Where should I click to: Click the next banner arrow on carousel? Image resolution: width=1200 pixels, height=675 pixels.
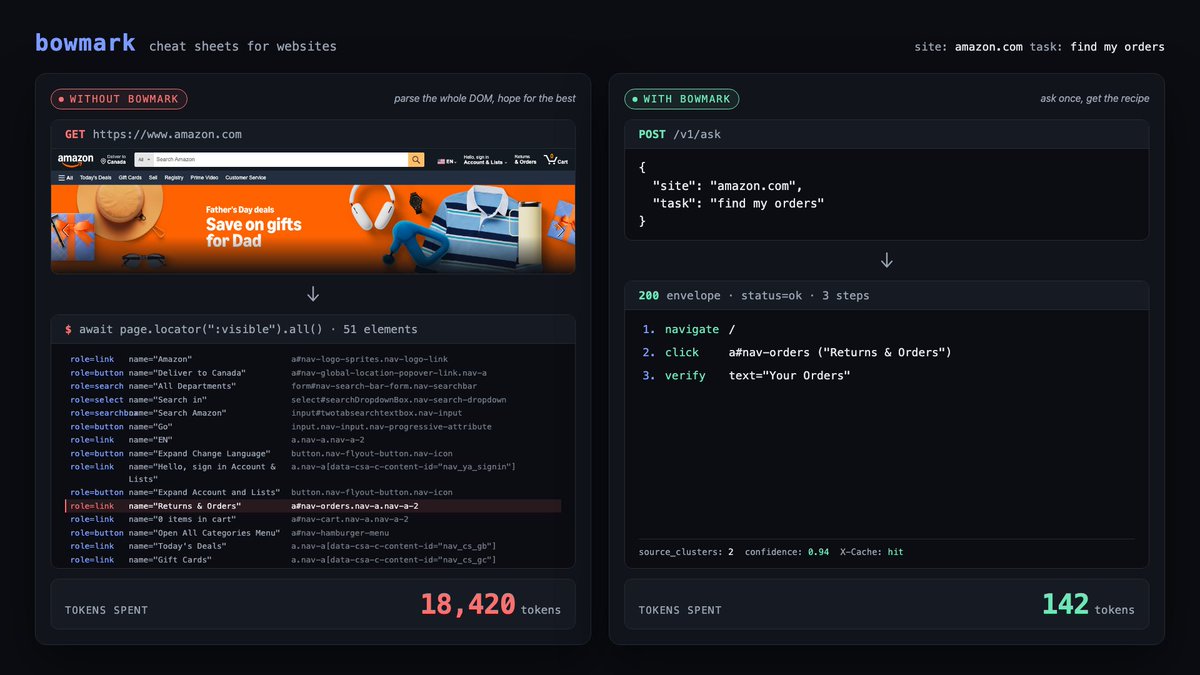click(x=560, y=229)
